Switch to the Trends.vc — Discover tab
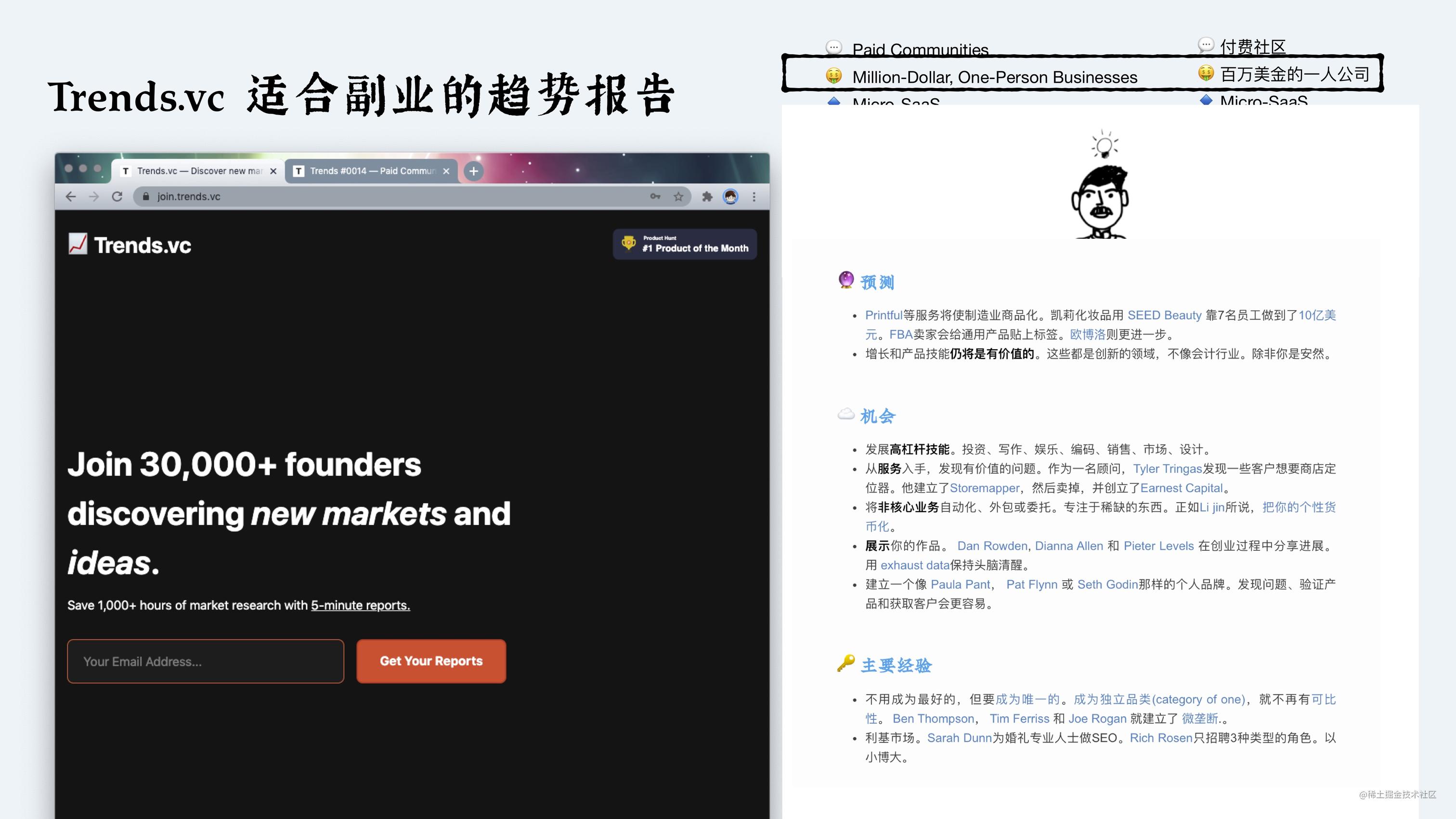 (197, 171)
